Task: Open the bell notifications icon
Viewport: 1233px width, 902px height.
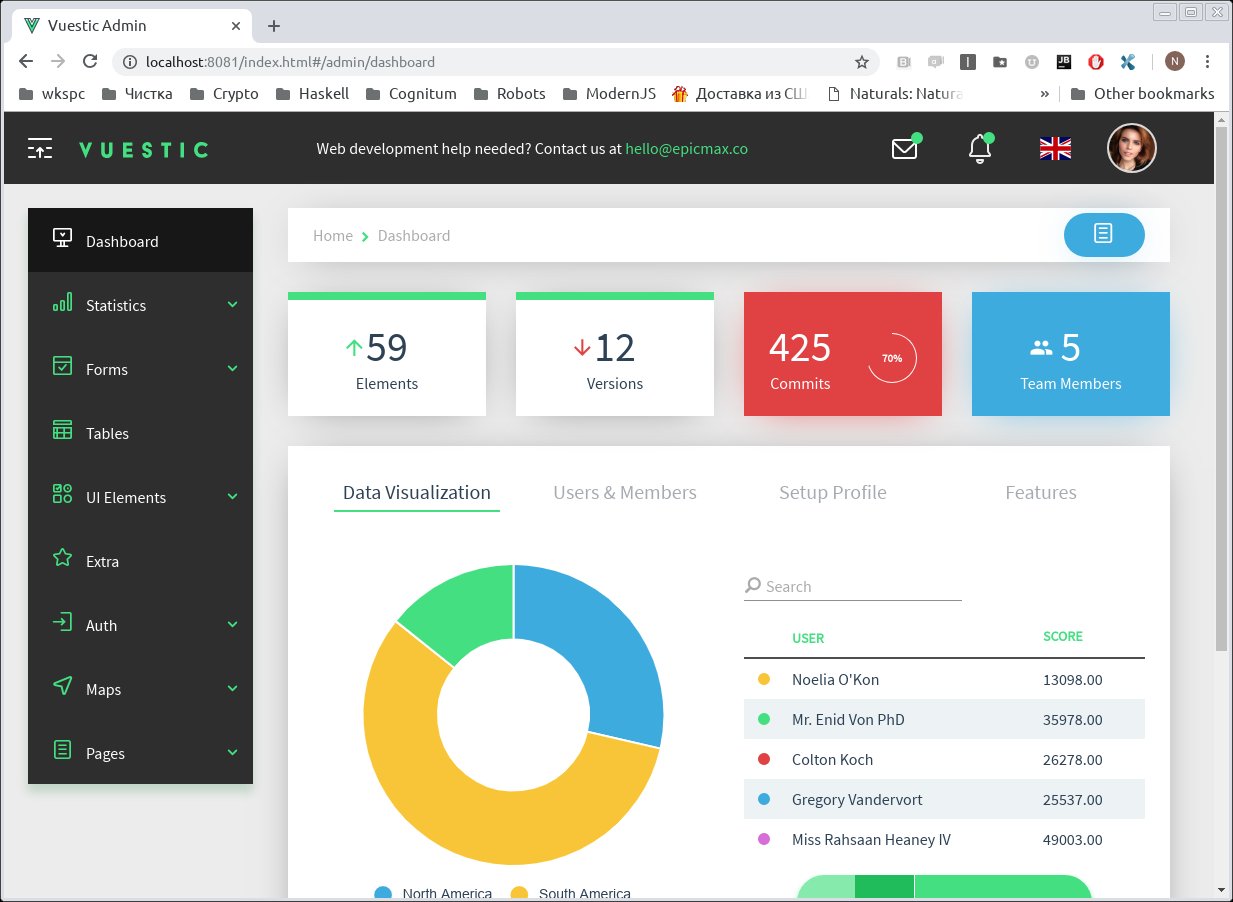Action: point(980,149)
